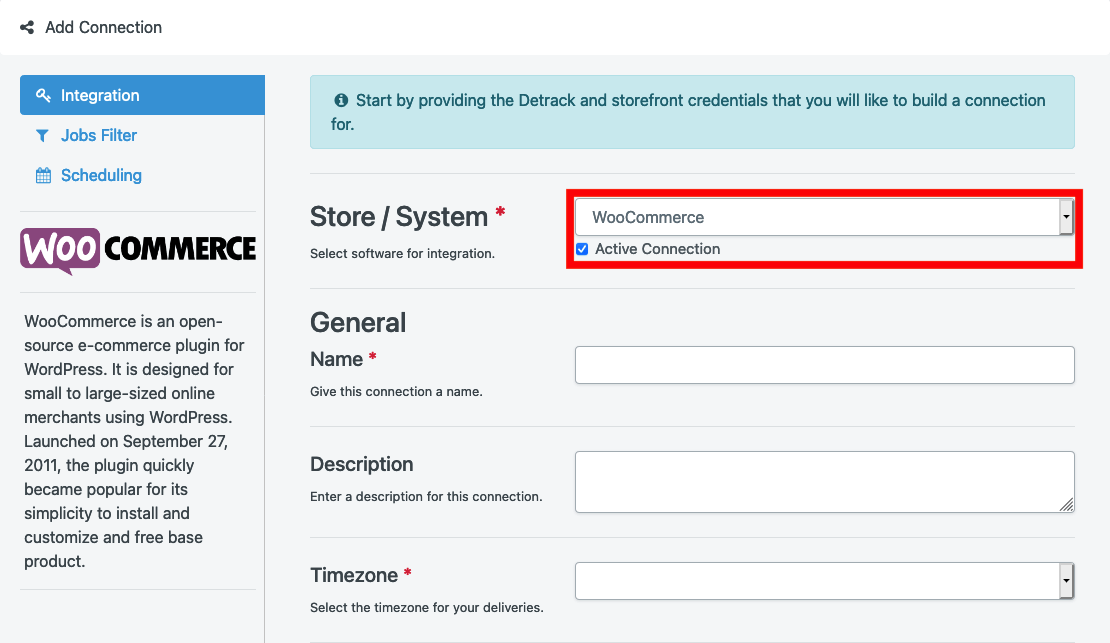Click the WooCommerce logo image

(138, 251)
